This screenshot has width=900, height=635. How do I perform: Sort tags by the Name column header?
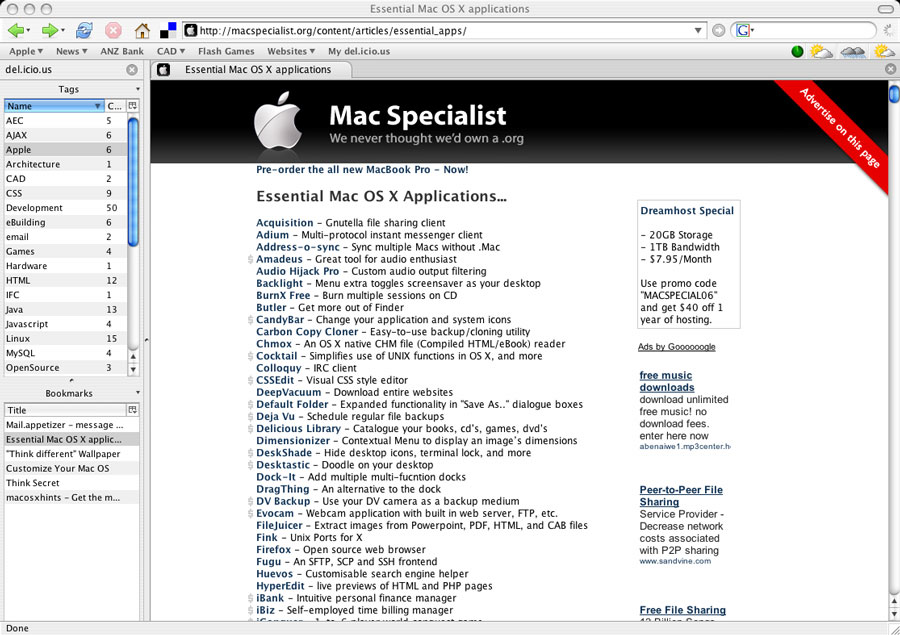(x=54, y=106)
